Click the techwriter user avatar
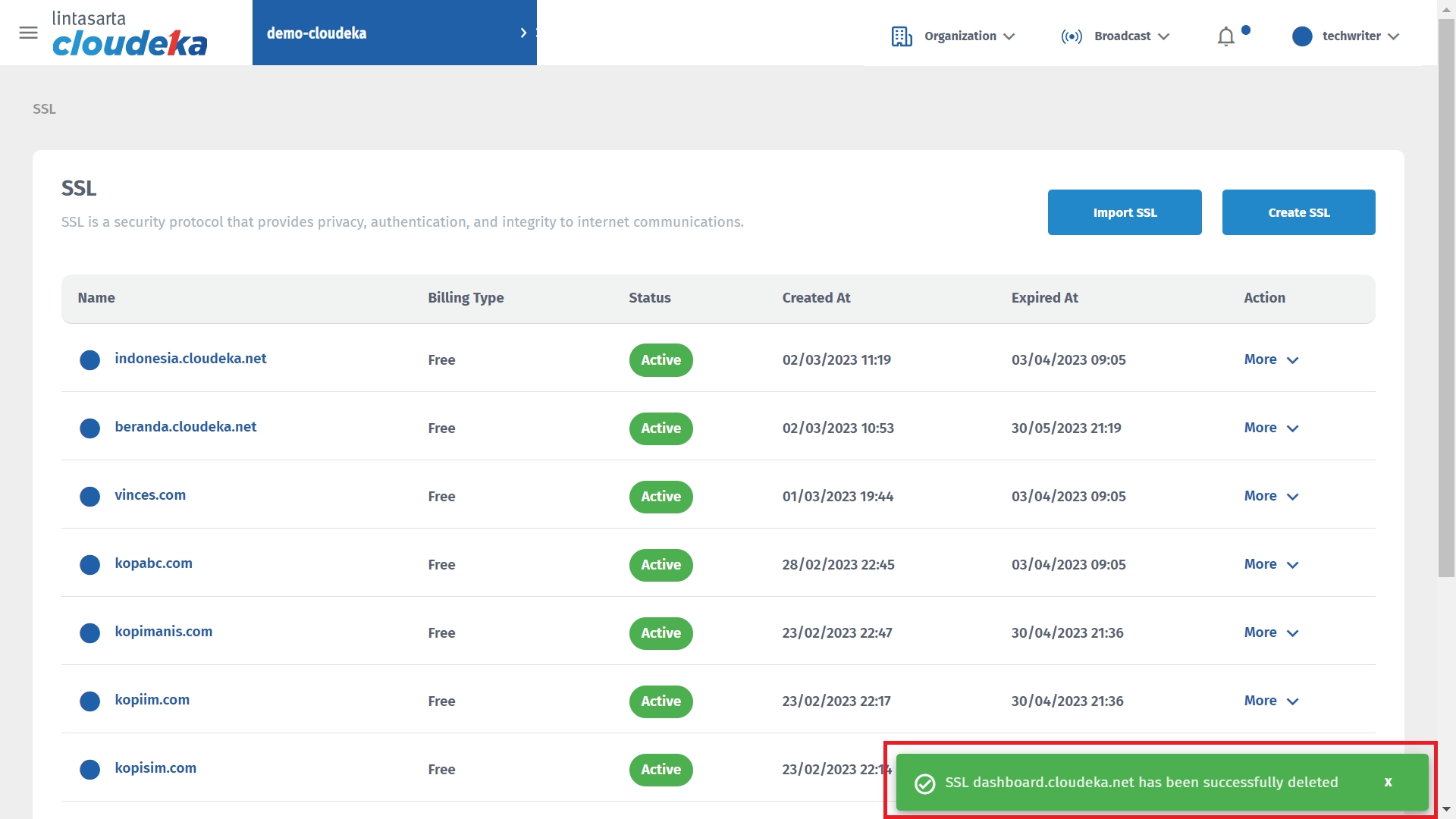The width and height of the screenshot is (1456, 819). coord(1302,36)
